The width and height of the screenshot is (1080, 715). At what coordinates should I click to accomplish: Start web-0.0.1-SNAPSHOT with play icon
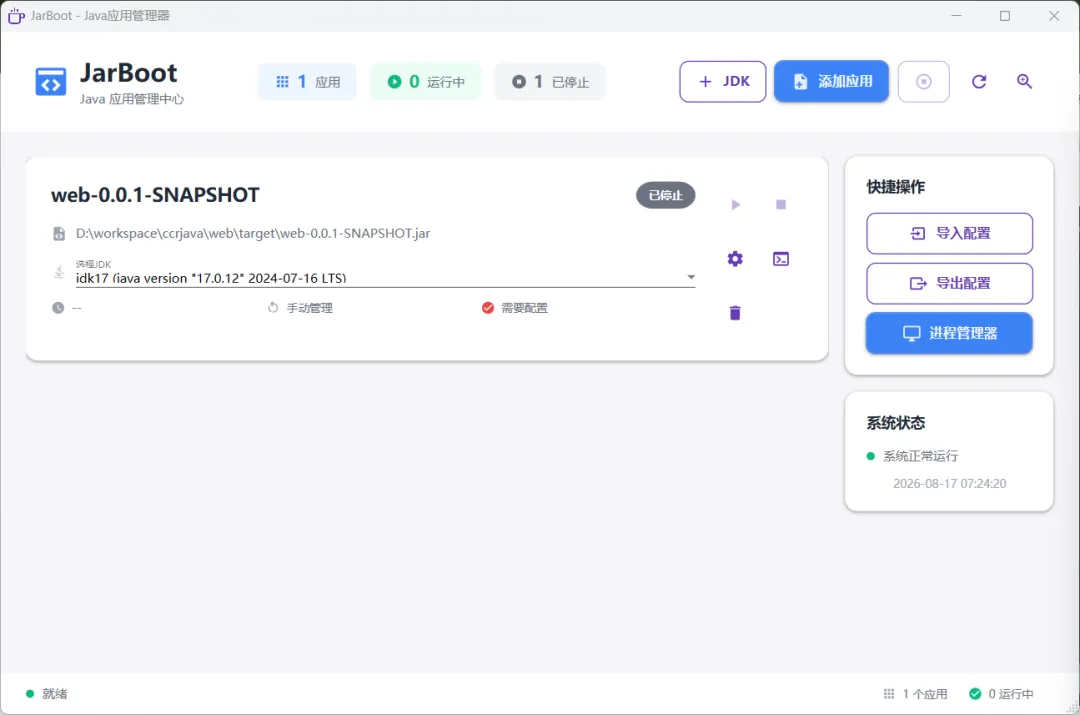pyautogui.click(x=736, y=205)
